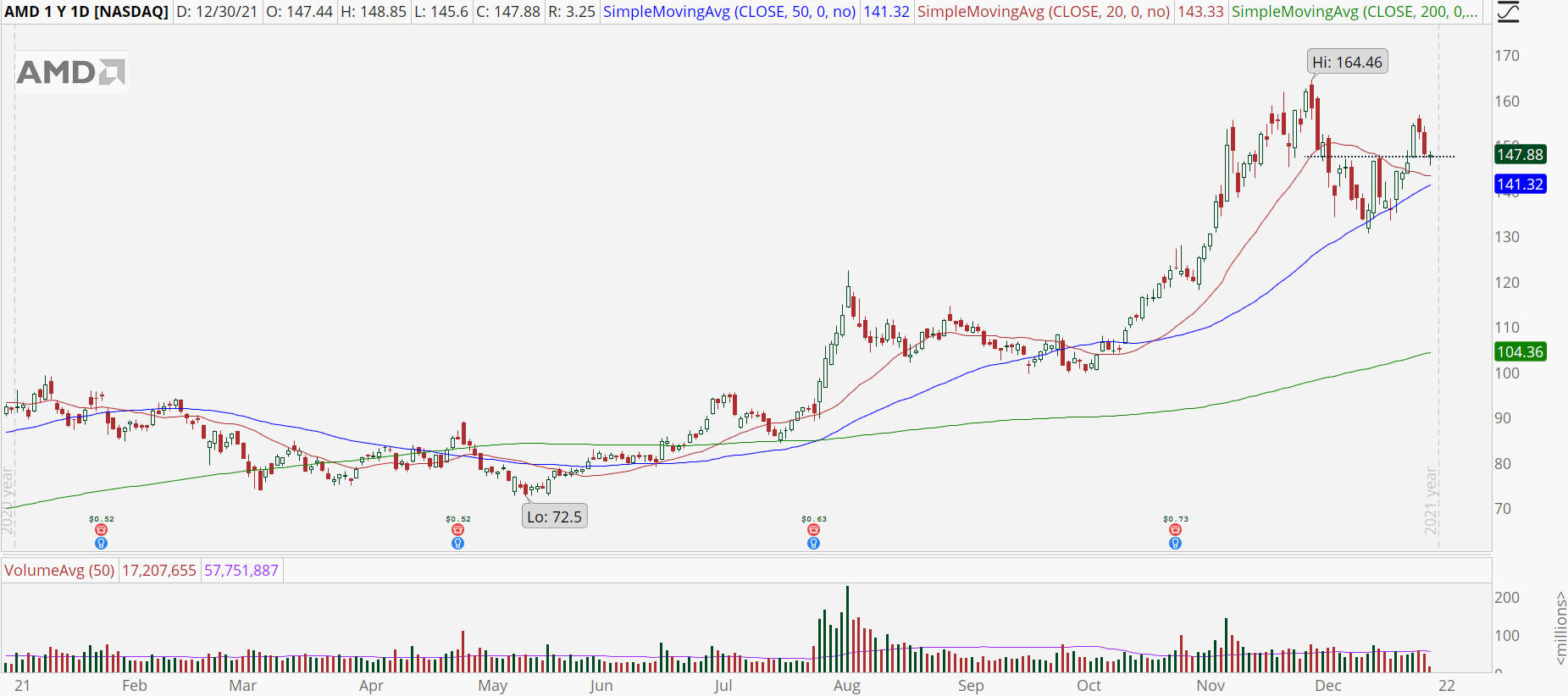The width and height of the screenshot is (1568, 696).
Task: Open the SimpleMovingAvg (CLOSE, 50, 0, no) label
Action: click(x=729, y=12)
